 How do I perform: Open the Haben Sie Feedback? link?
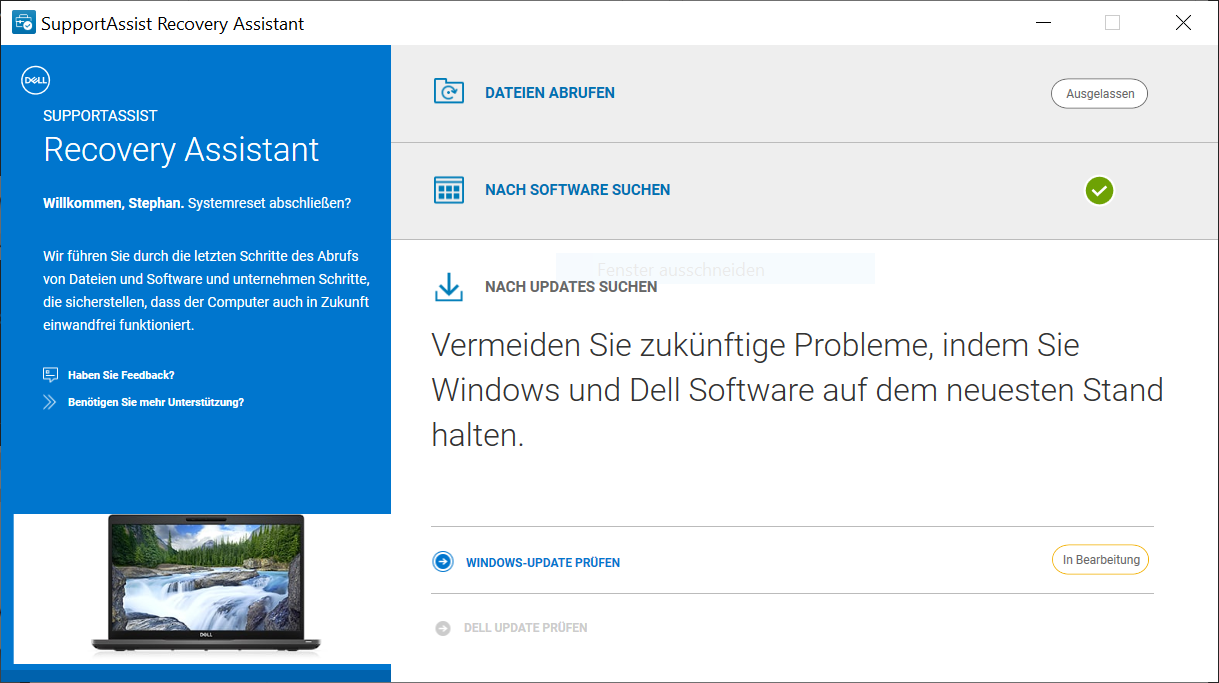point(121,375)
